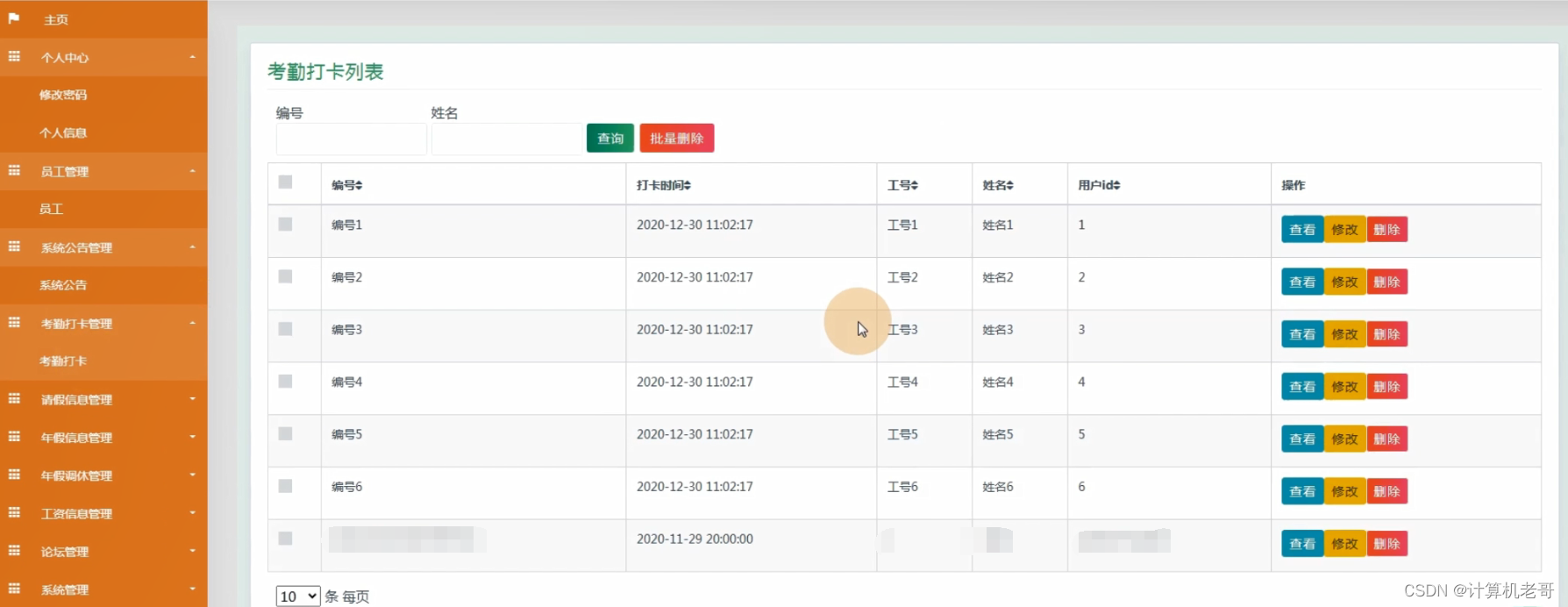Expand the 系统管理 menu arrow
The image size is (1568, 607).
click(192, 589)
